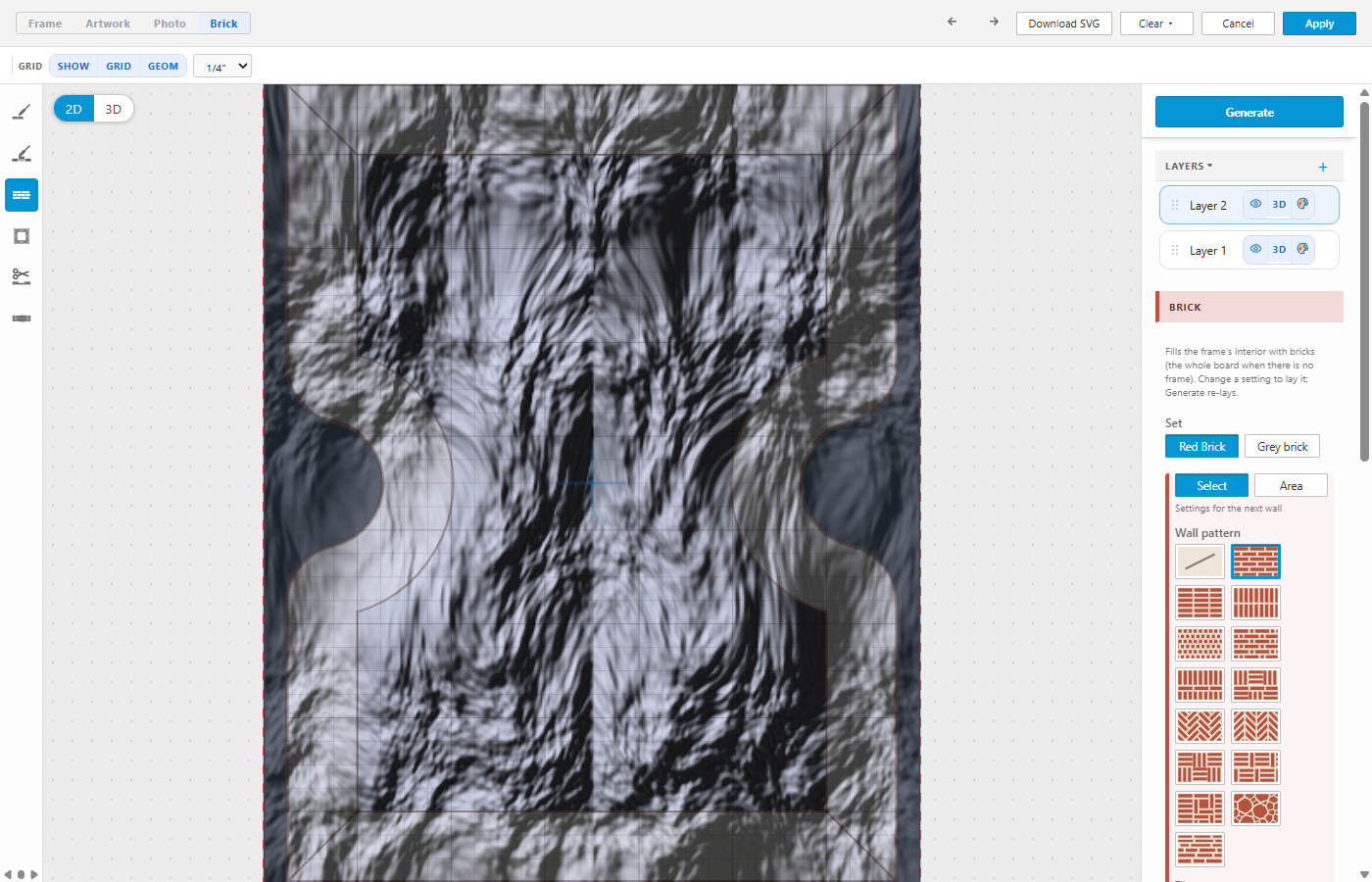Open the Artwork tab

(x=108, y=24)
